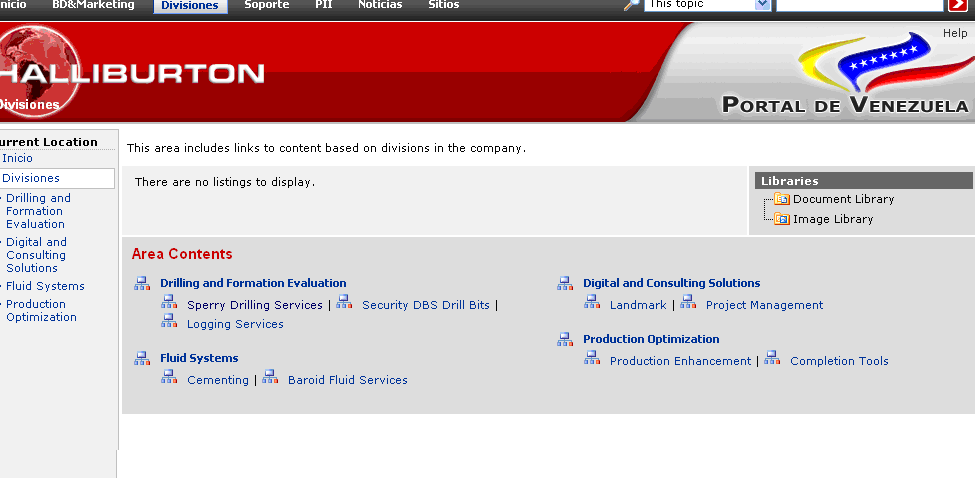975x478 pixels.
Task: Open the Completion Tools link
Action: [x=839, y=361]
